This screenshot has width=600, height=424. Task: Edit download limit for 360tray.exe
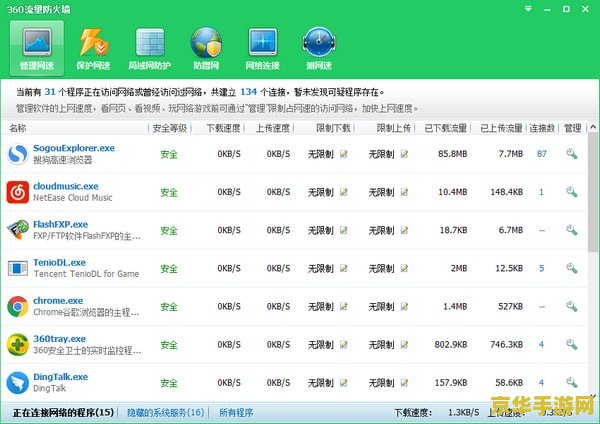[344, 344]
